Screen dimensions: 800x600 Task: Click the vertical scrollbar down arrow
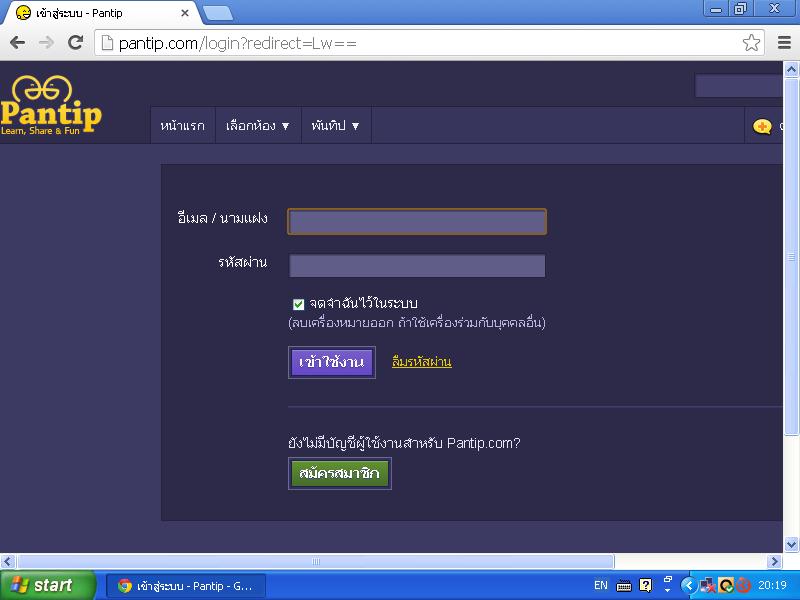click(791, 544)
